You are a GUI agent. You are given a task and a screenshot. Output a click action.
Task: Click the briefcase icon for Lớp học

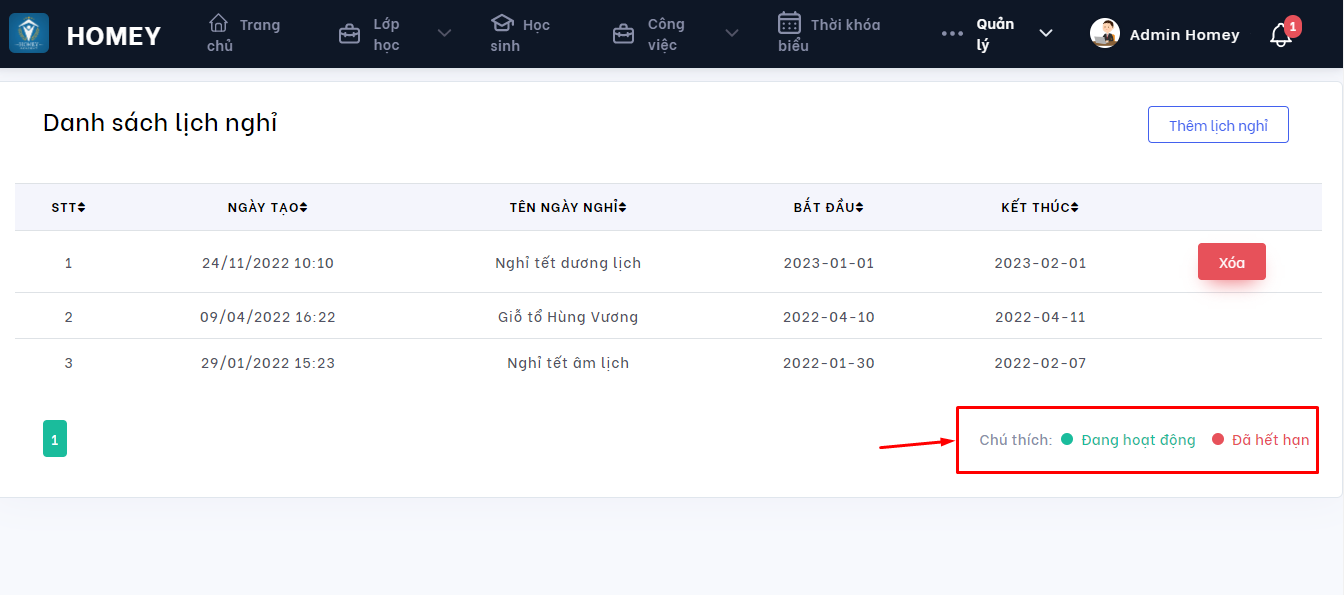pyautogui.click(x=349, y=34)
